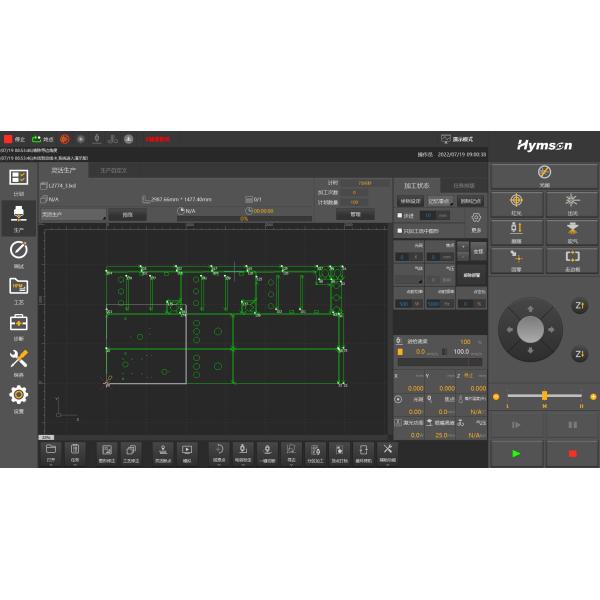Open the record zero point dropdown
Screen dimensions: 600x600
[x=439, y=201]
